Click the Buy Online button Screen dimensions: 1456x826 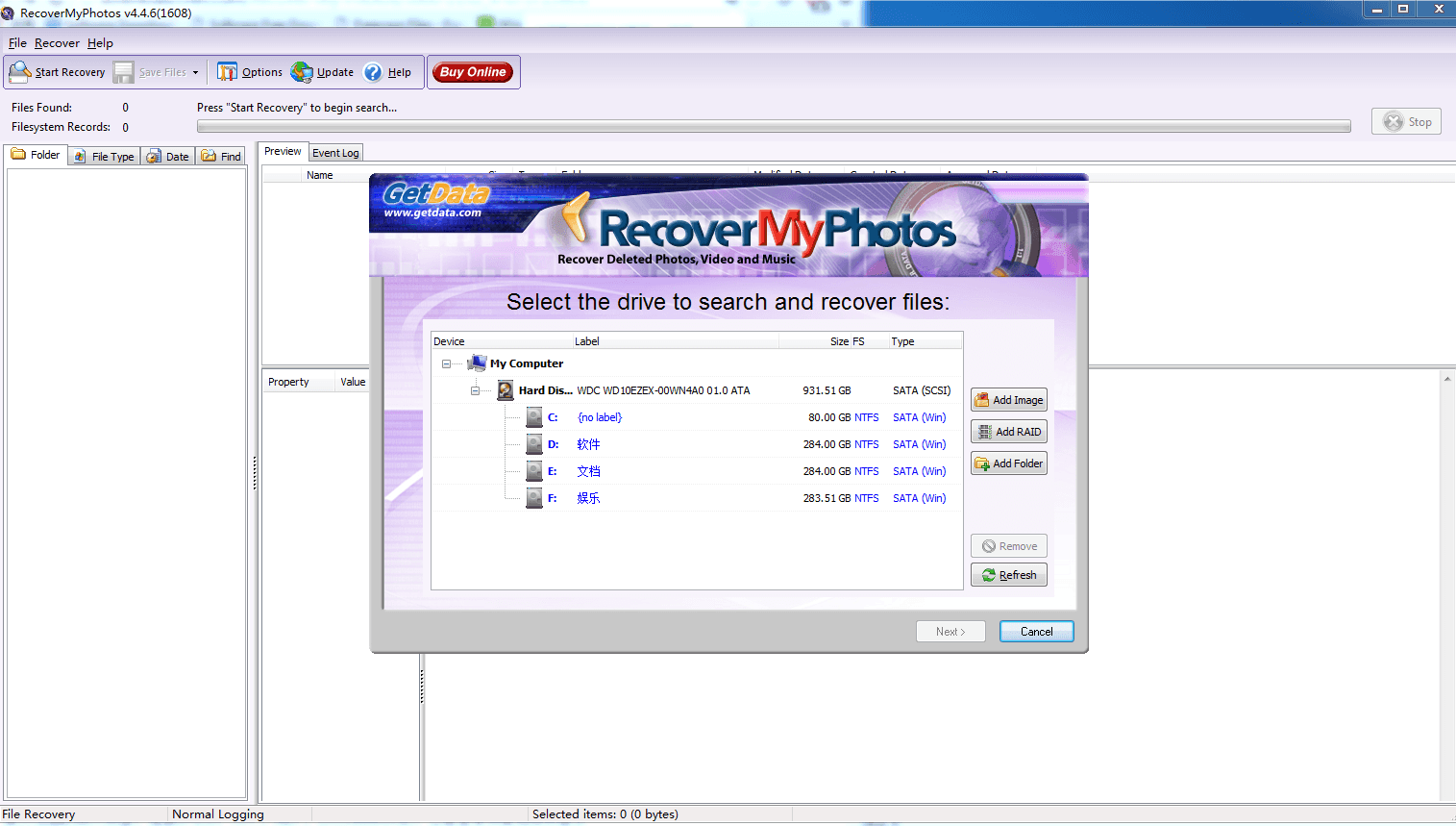473,71
